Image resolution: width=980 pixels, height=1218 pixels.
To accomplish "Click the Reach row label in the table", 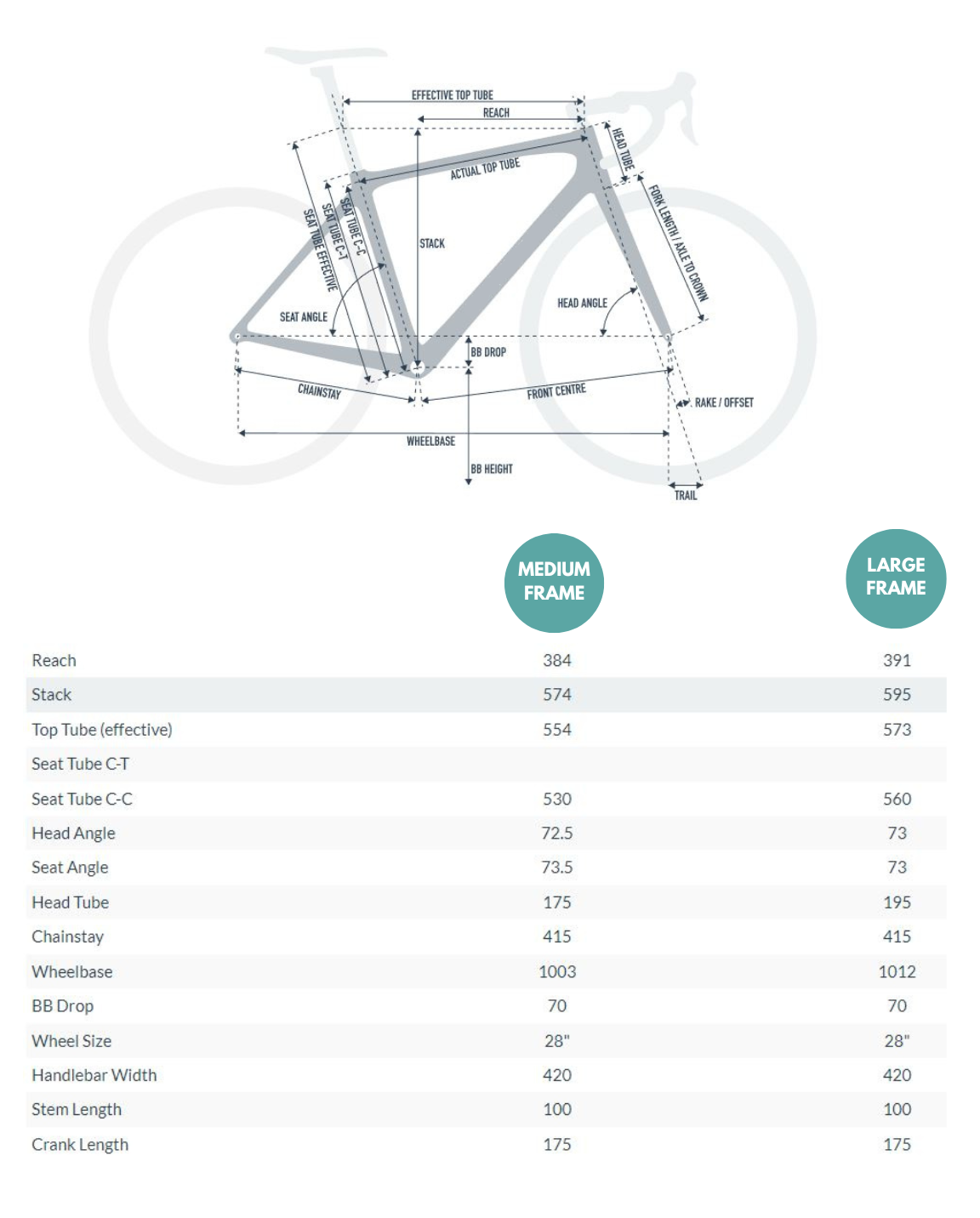I will (x=54, y=661).
